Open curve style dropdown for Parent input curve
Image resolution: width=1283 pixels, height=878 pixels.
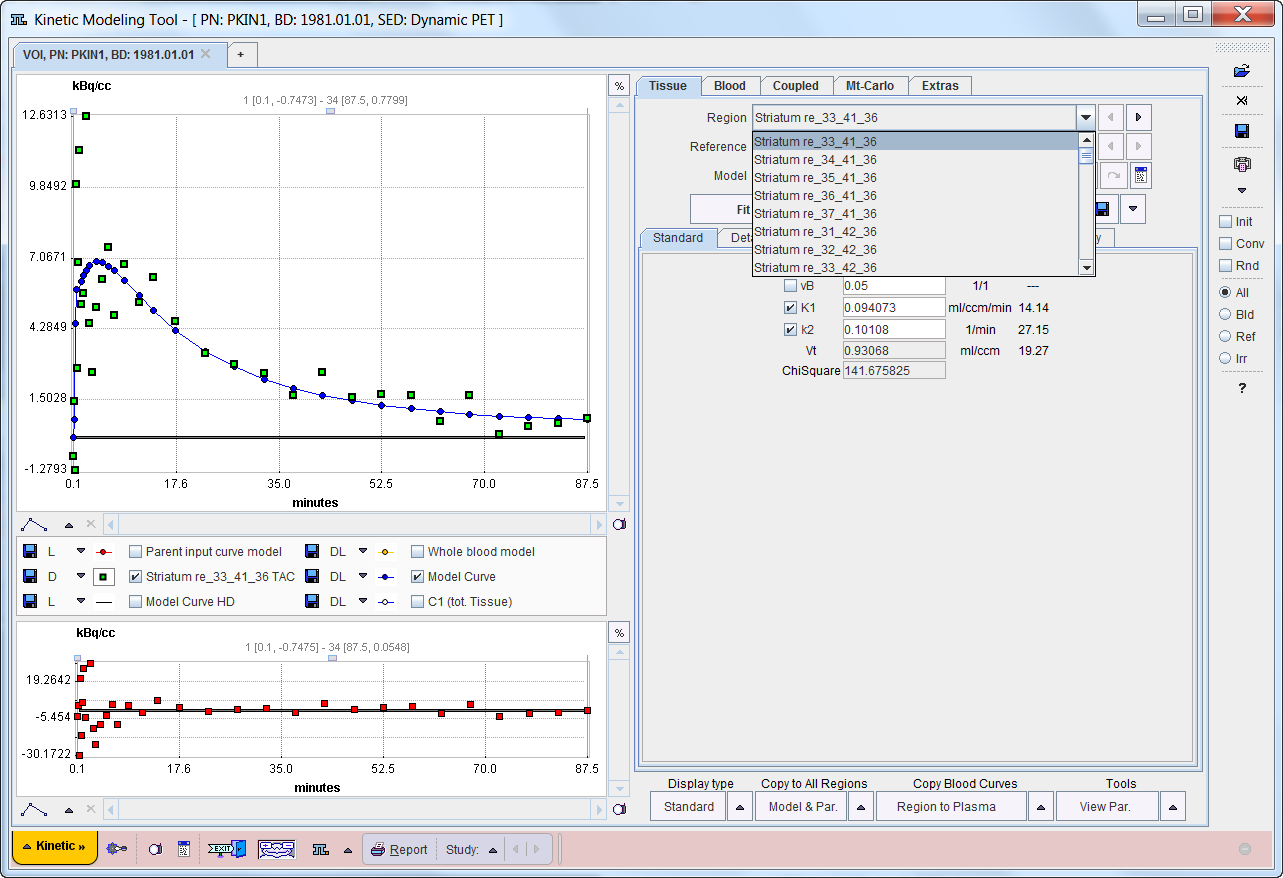81,551
